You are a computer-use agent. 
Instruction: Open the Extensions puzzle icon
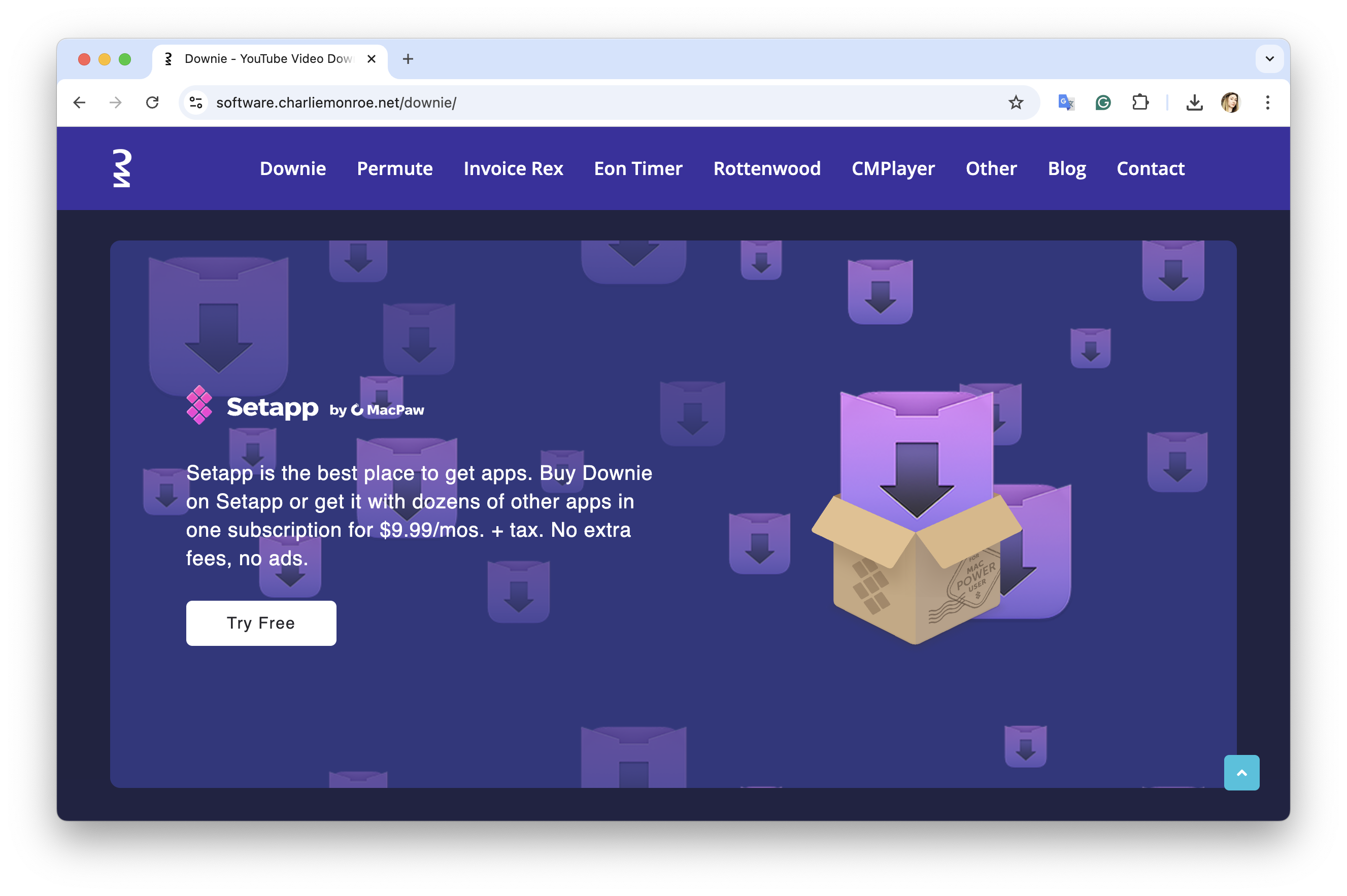1139,103
